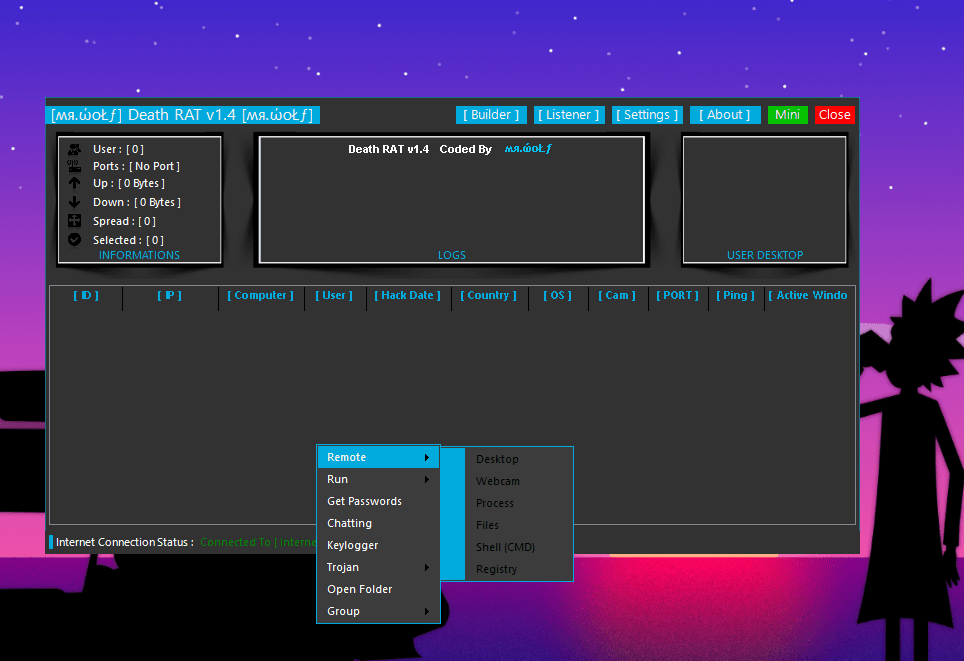Click the [ User ] column header
The width and height of the screenshot is (964, 661).
tap(334, 296)
